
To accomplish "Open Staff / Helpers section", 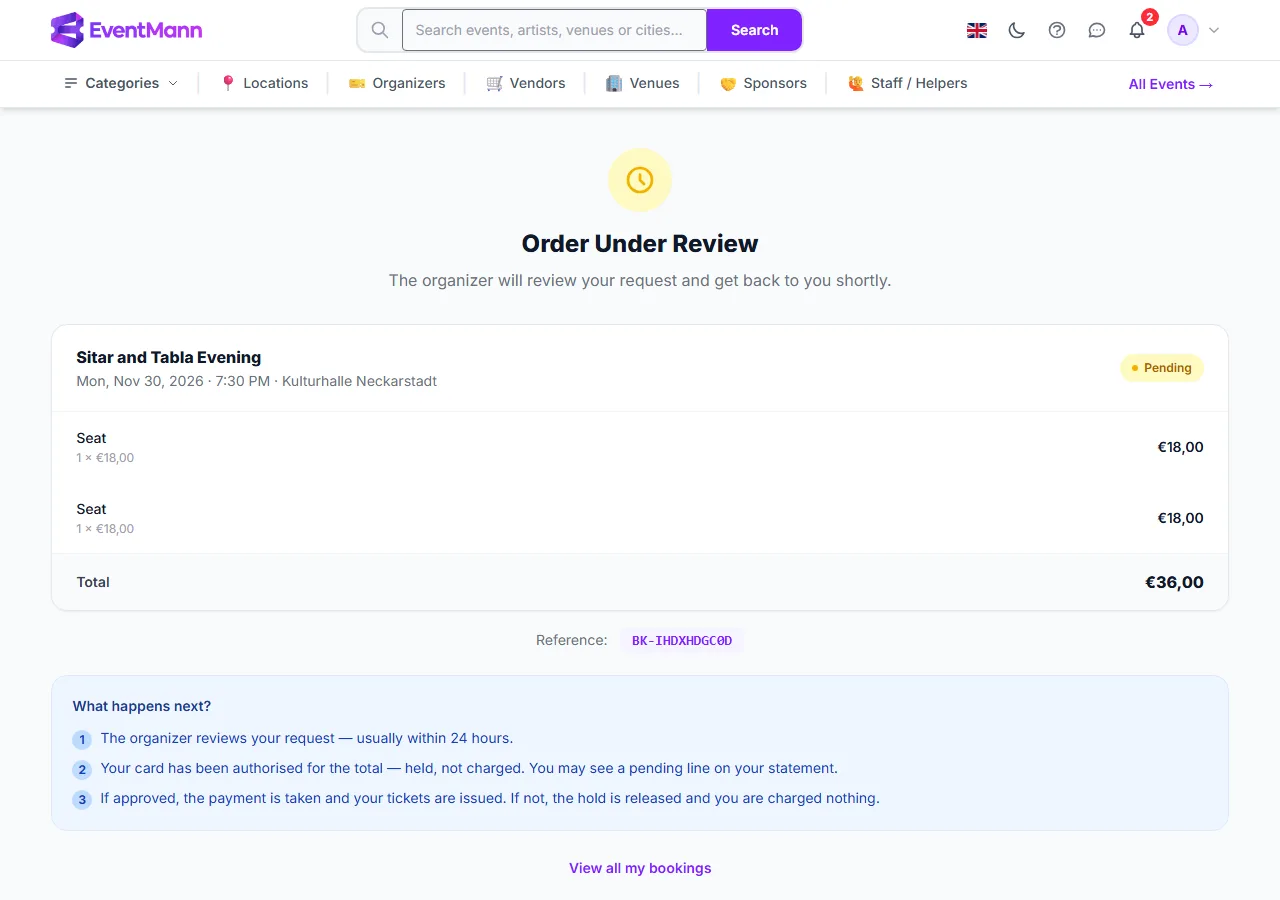I will 907,83.
